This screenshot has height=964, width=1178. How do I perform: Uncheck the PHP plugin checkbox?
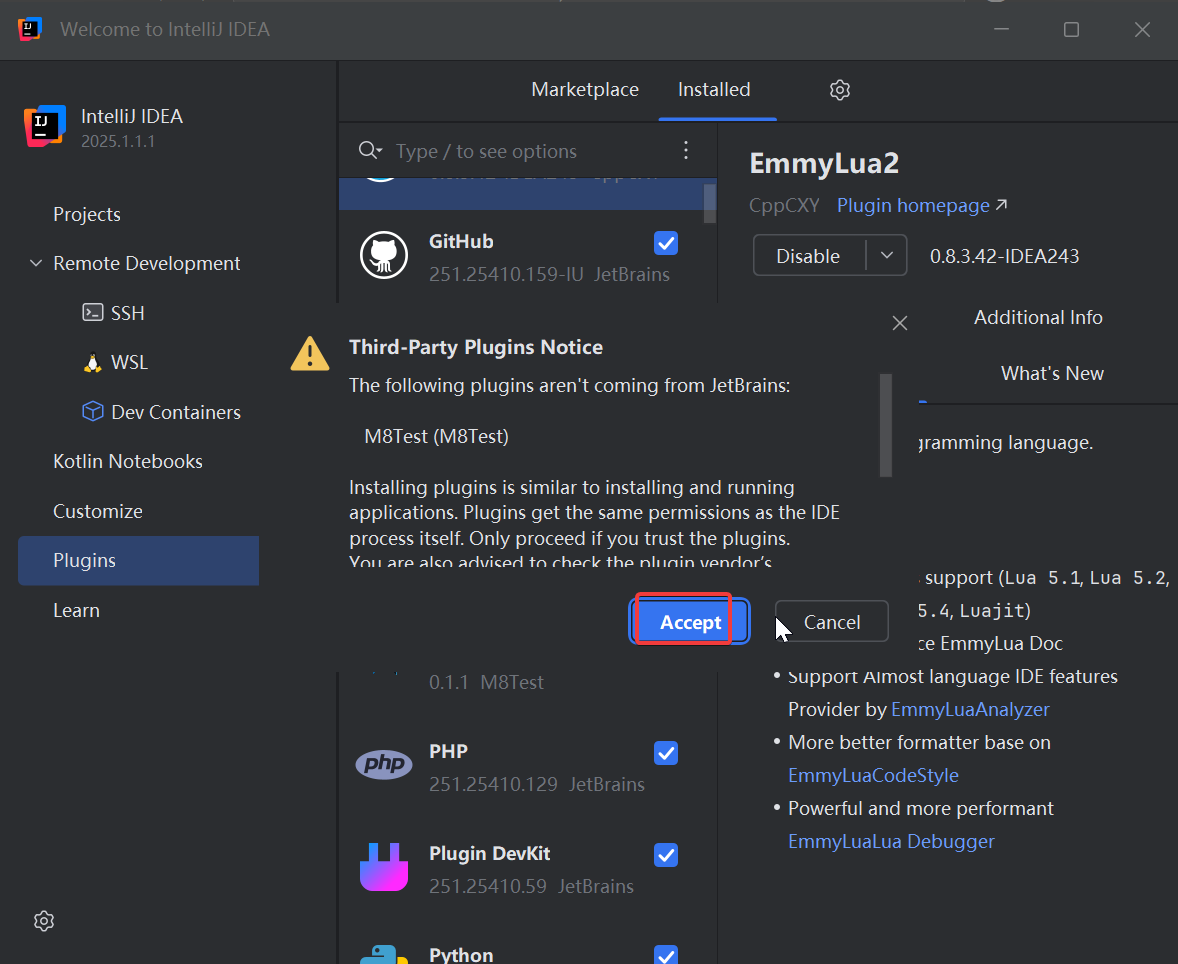click(x=665, y=753)
